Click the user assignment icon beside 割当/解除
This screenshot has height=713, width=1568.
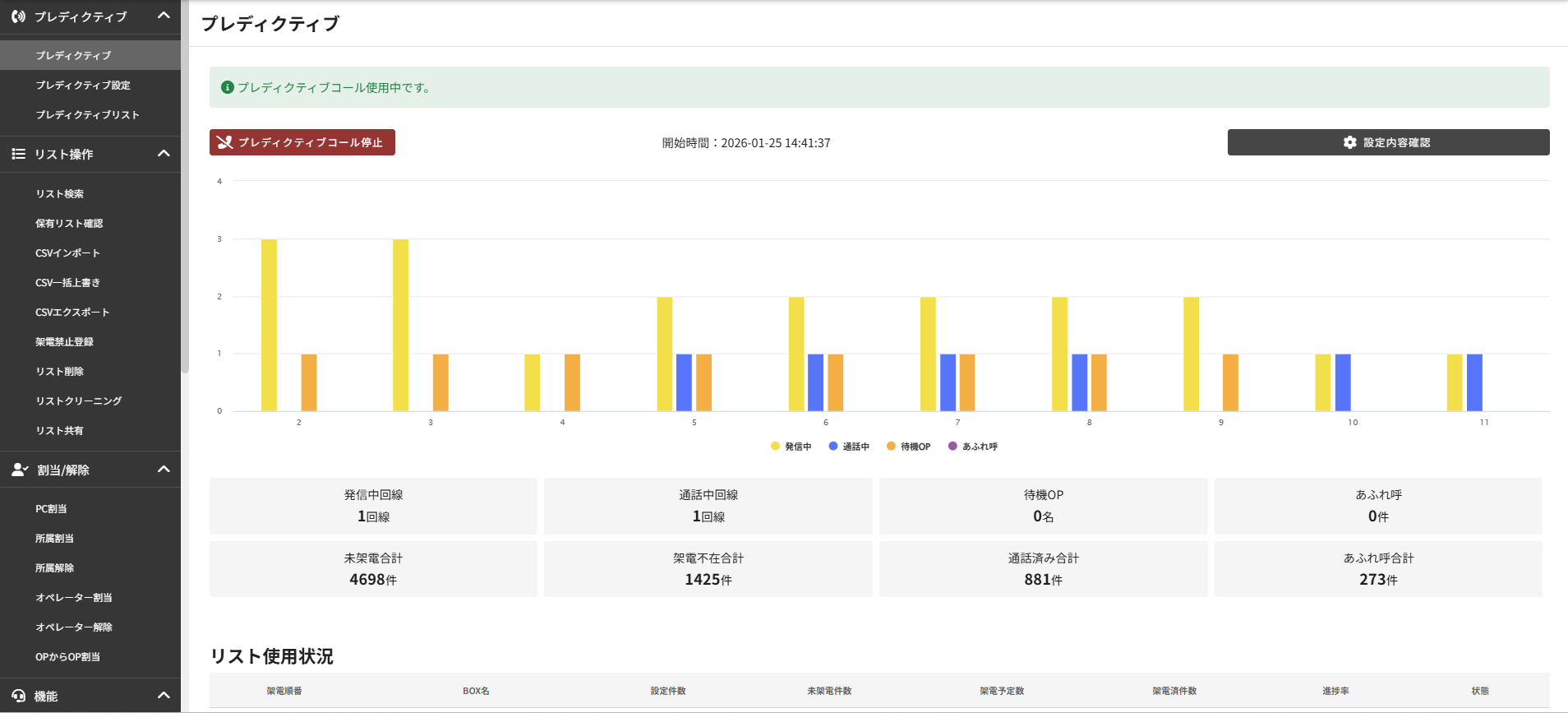(x=20, y=470)
